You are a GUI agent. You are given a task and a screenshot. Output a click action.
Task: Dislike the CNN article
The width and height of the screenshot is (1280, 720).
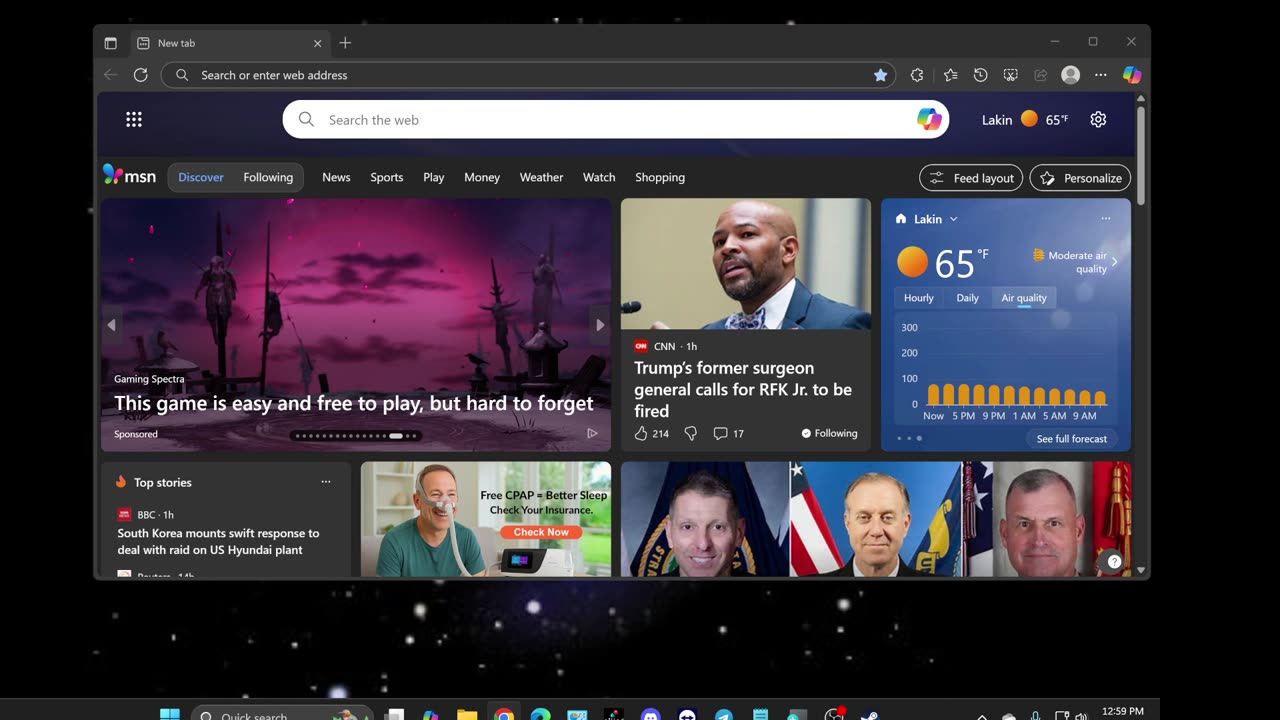690,433
